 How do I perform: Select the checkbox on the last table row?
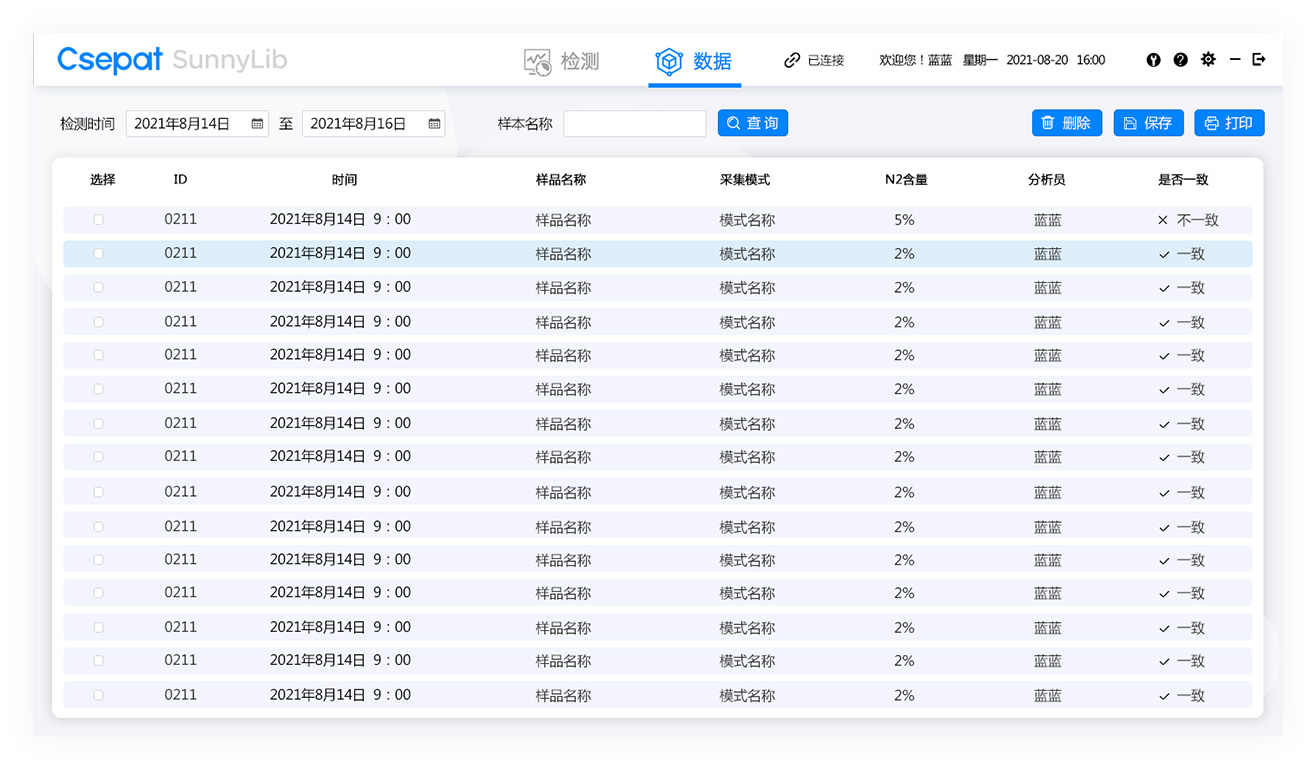[97, 694]
